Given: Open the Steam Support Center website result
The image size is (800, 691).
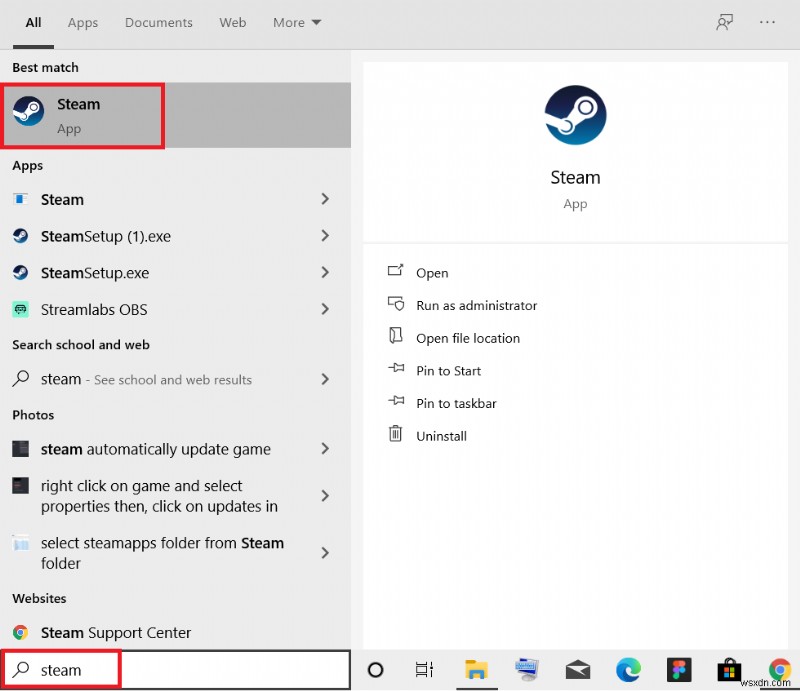Looking at the screenshot, I should click(x=176, y=633).
